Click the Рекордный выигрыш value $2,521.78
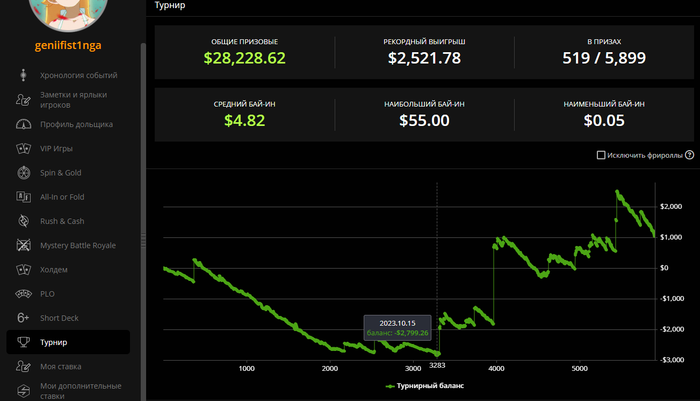 point(424,58)
